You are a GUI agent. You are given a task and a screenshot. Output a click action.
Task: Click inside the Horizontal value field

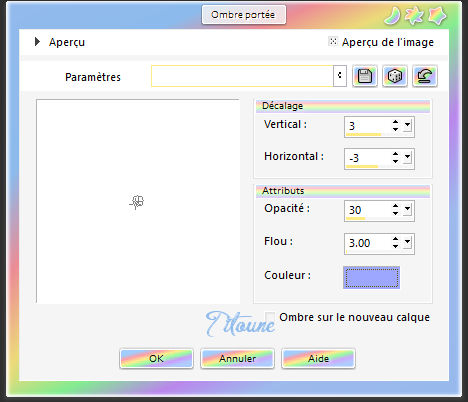[x=368, y=158]
